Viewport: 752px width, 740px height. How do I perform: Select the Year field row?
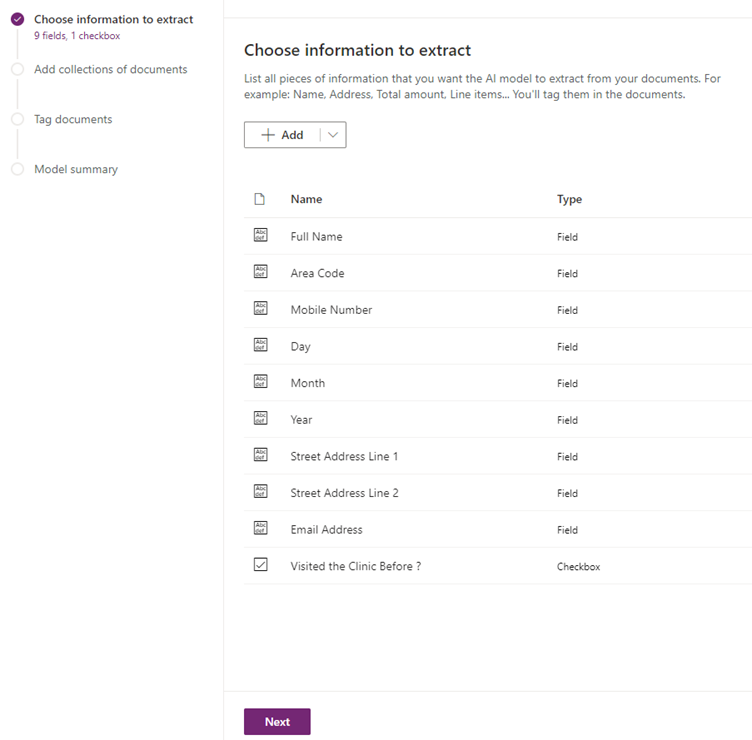tap(301, 420)
